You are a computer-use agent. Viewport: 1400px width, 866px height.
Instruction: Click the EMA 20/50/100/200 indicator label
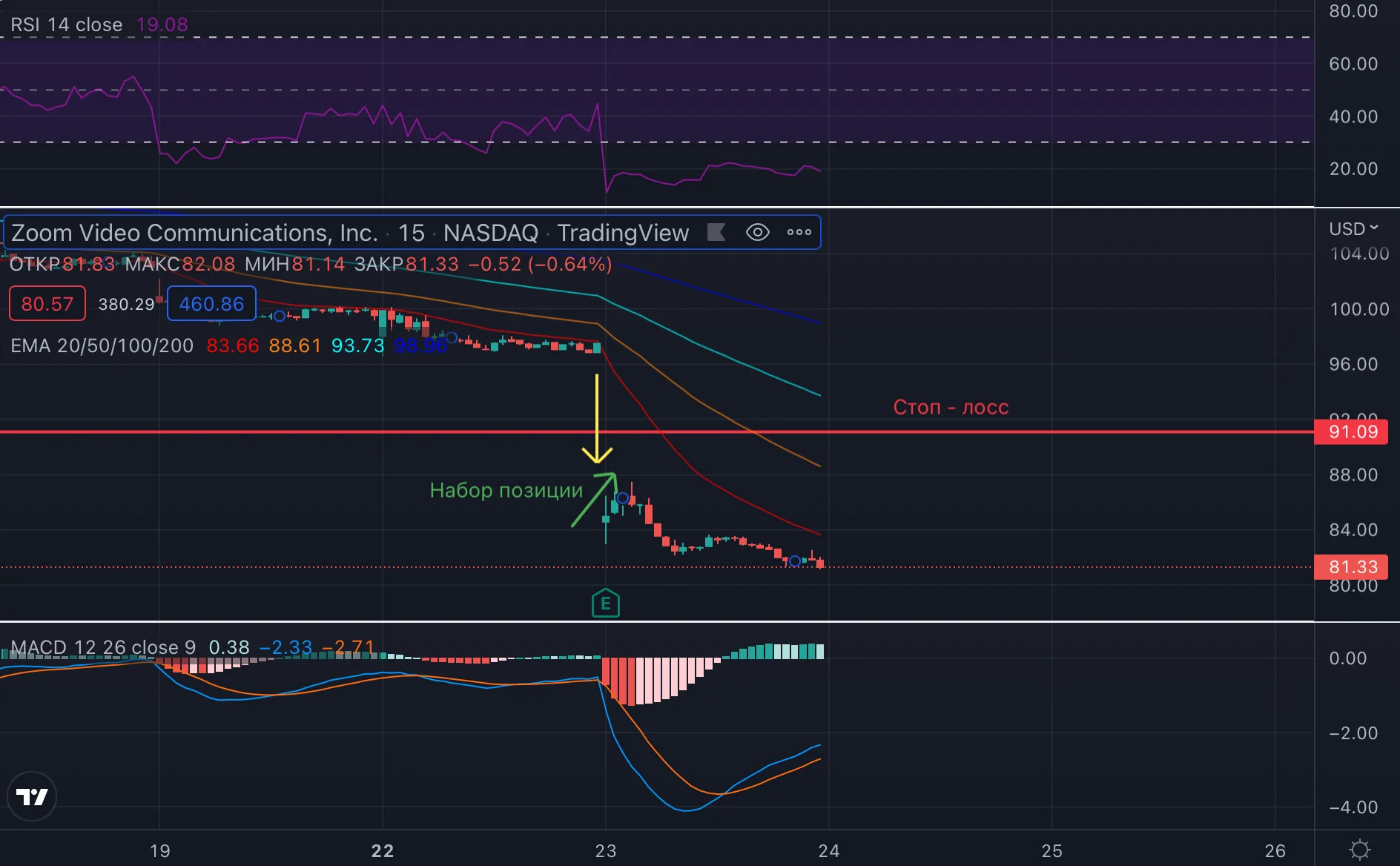click(102, 346)
